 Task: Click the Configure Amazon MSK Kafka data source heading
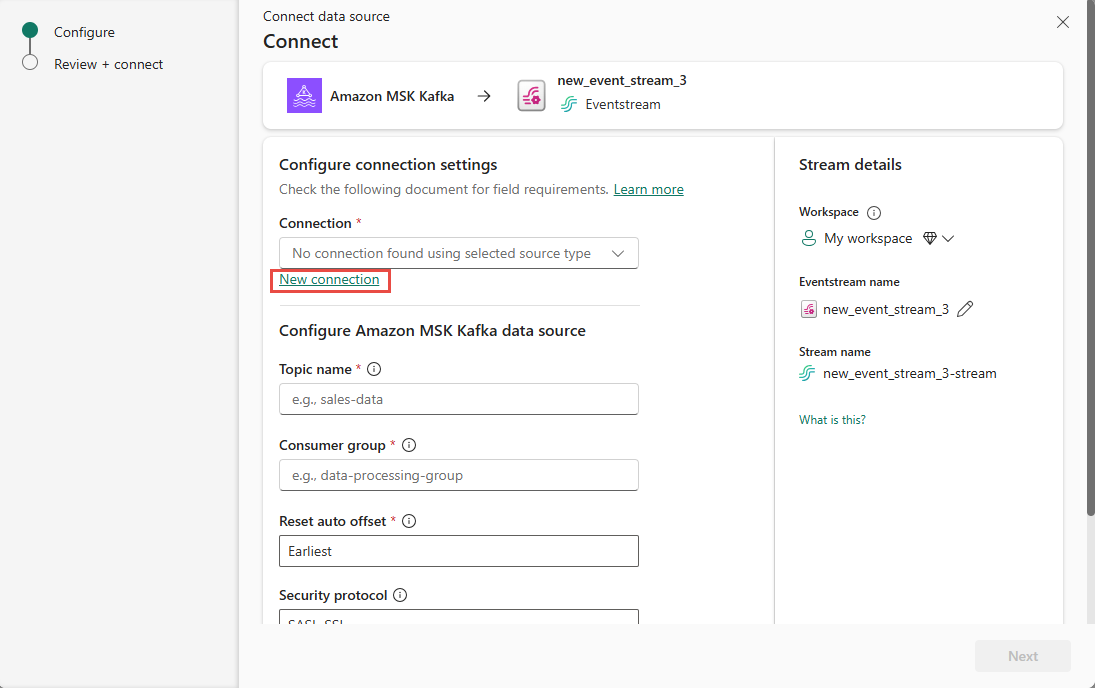coord(432,331)
